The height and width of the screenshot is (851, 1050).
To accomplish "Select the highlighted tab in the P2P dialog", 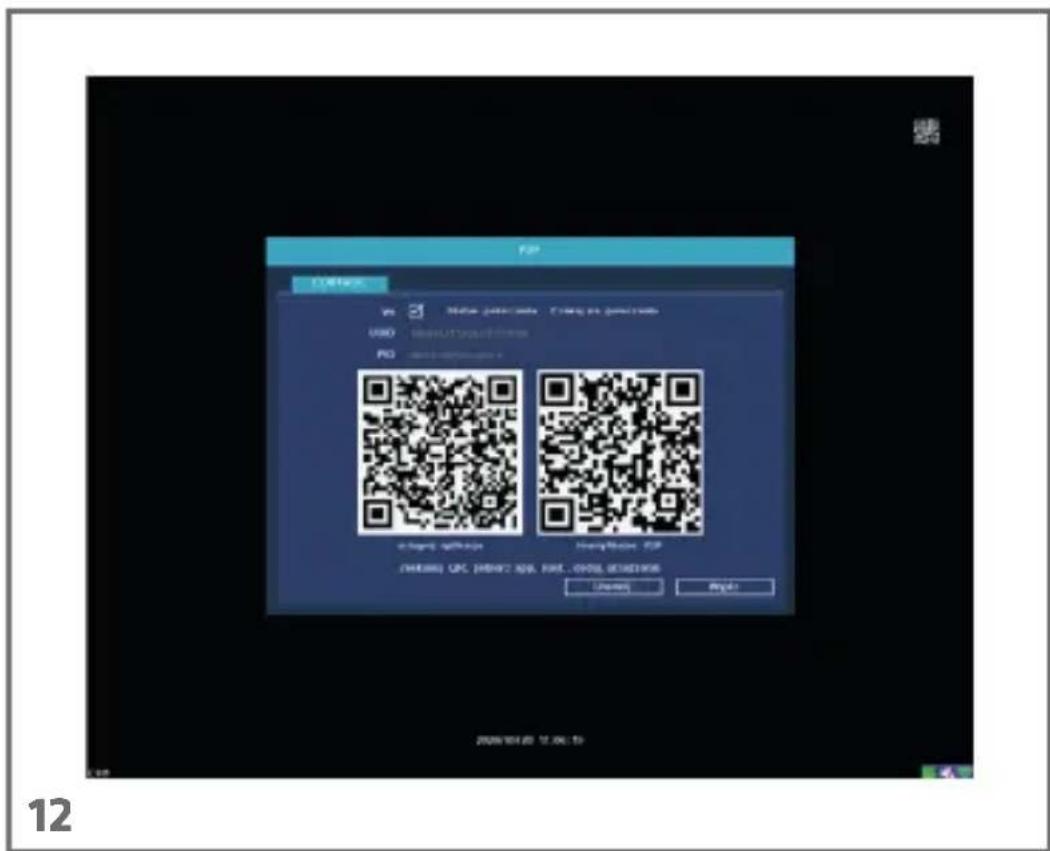I will tap(340, 283).
